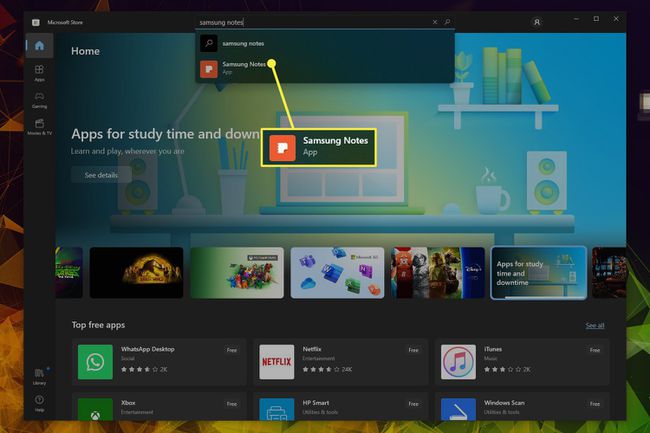
Task: Select the 'samsung notes' search suggestion
Action: [325, 44]
